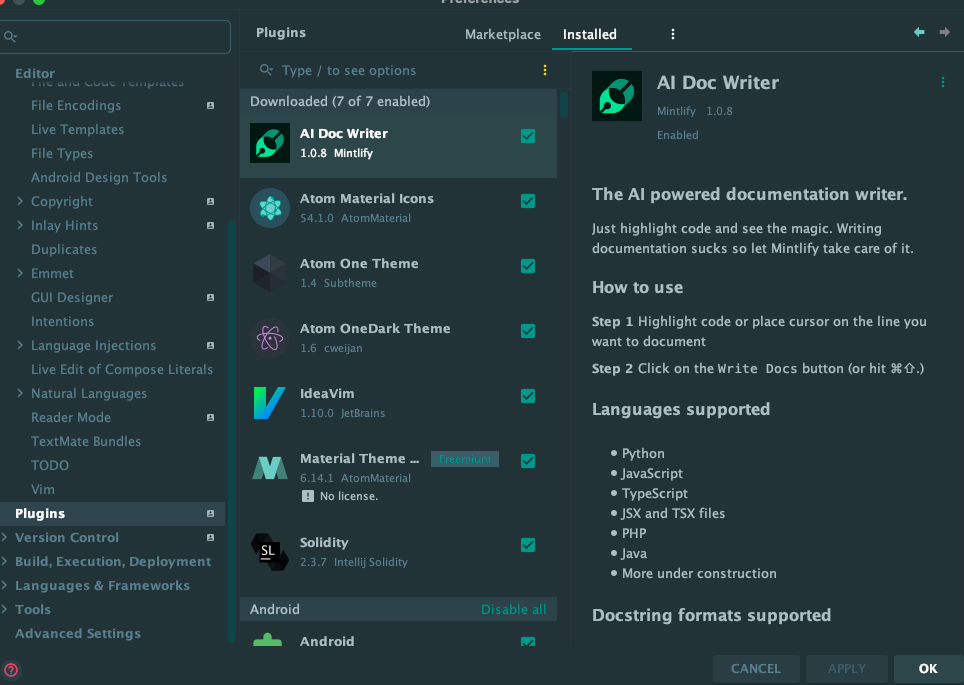
Task: Expand the Languages & Frameworks section
Action: point(6,586)
